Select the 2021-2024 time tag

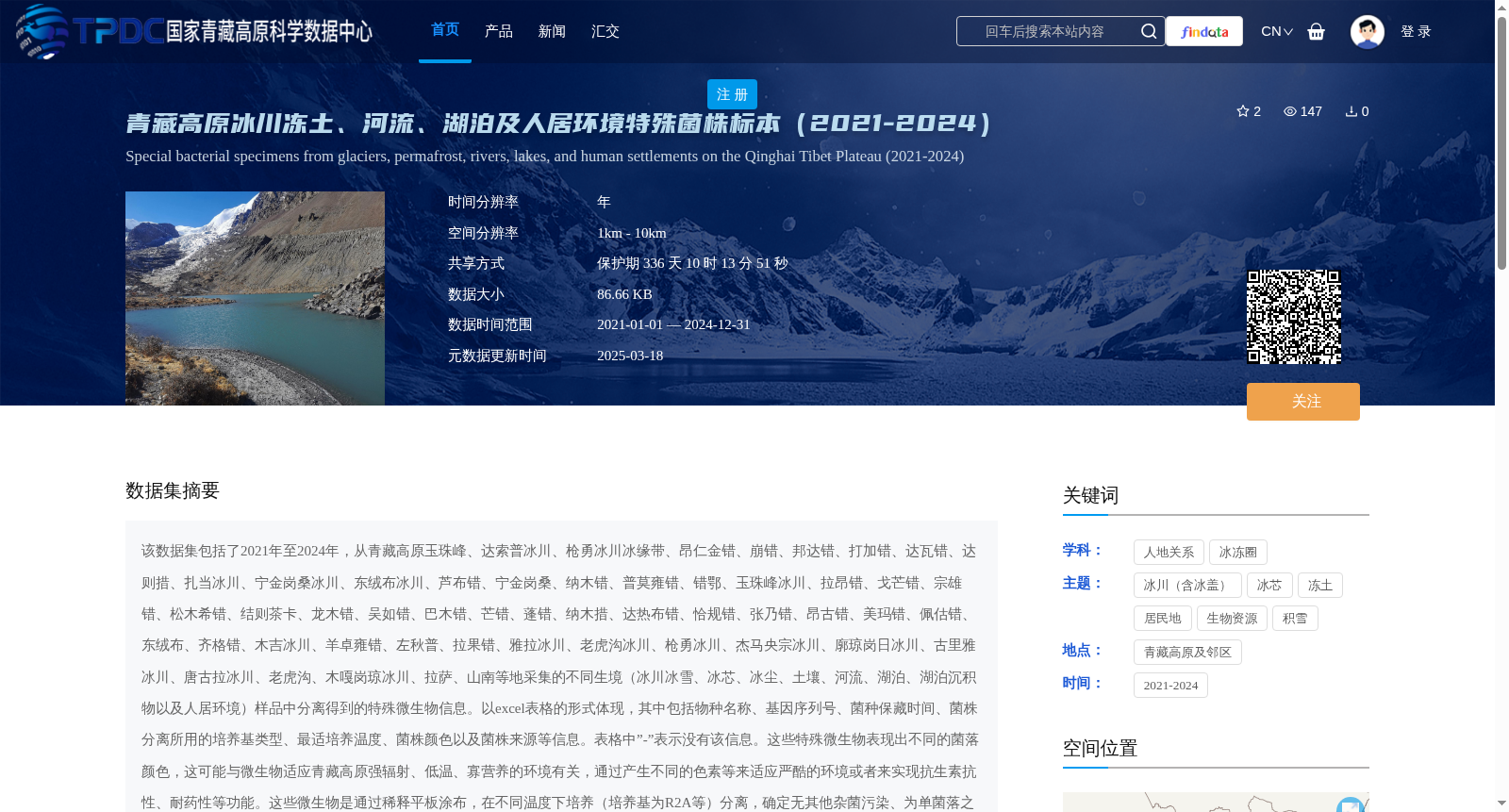coord(1170,685)
